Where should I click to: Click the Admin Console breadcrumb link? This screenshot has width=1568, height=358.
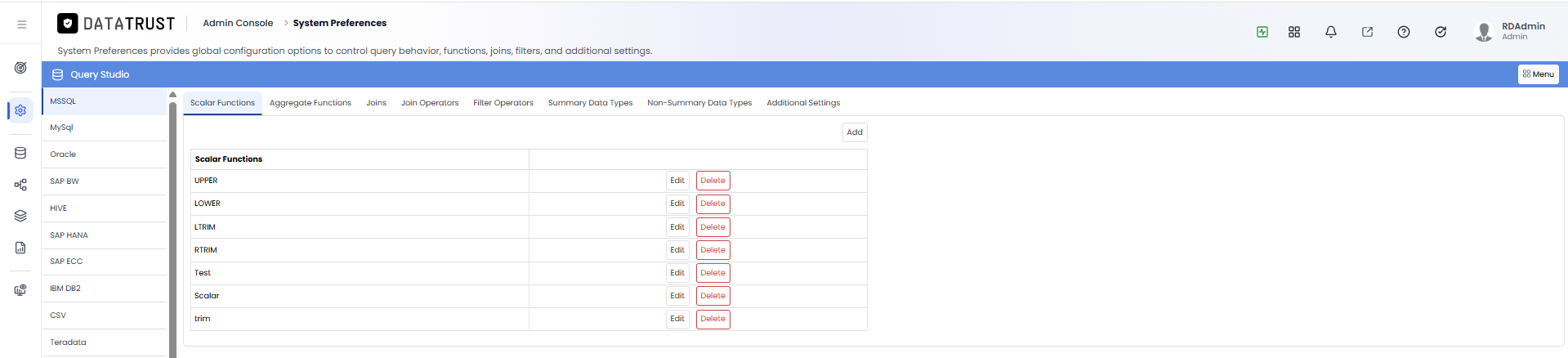coord(238,23)
